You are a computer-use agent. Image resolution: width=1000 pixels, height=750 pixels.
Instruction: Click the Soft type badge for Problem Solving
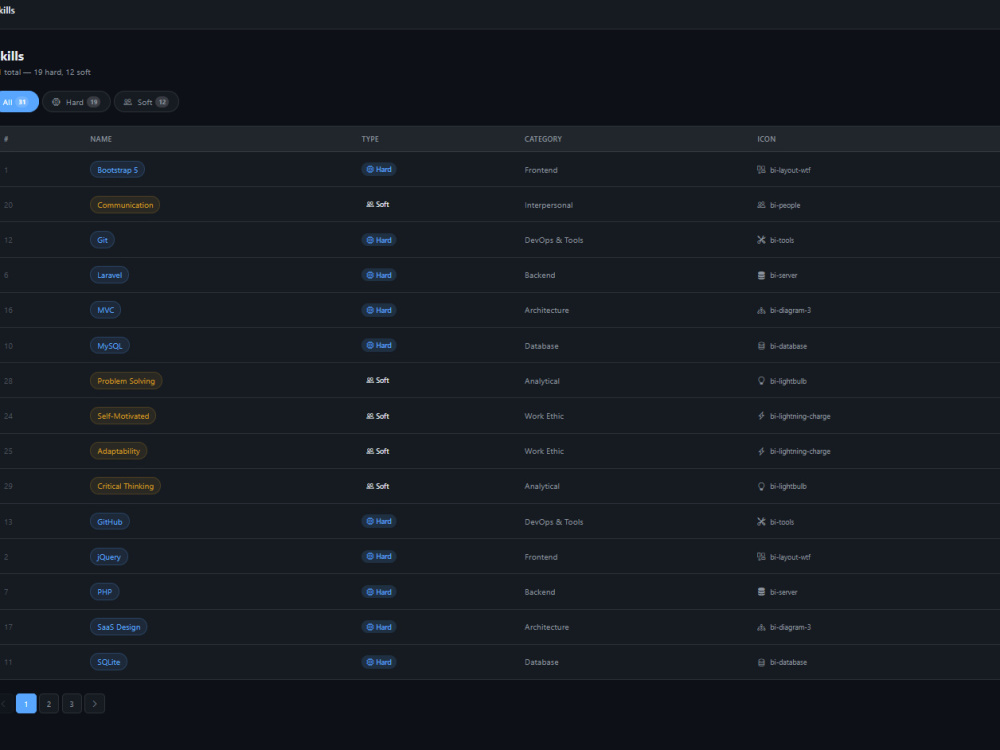click(x=378, y=380)
